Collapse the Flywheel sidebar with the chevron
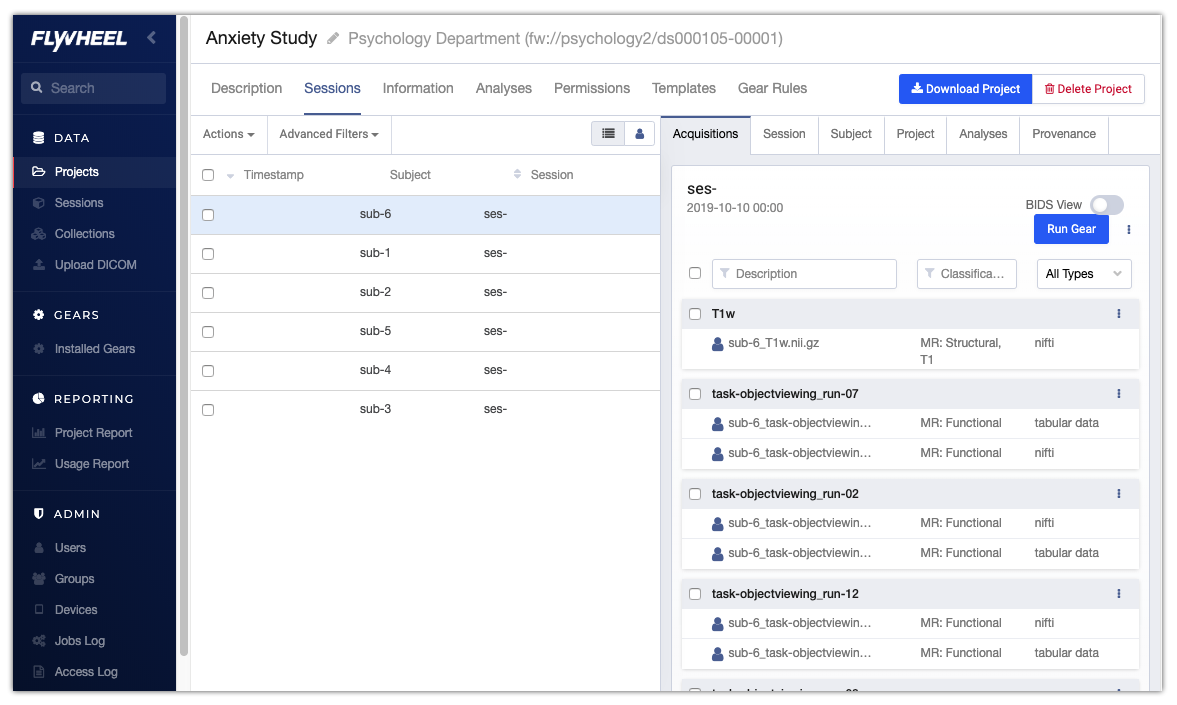This screenshot has width=1177, height=705. coord(152,38)
